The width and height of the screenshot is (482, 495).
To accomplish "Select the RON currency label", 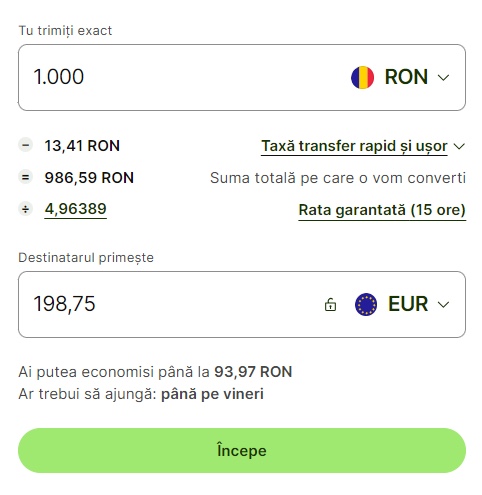I will (x=406, y=77).
